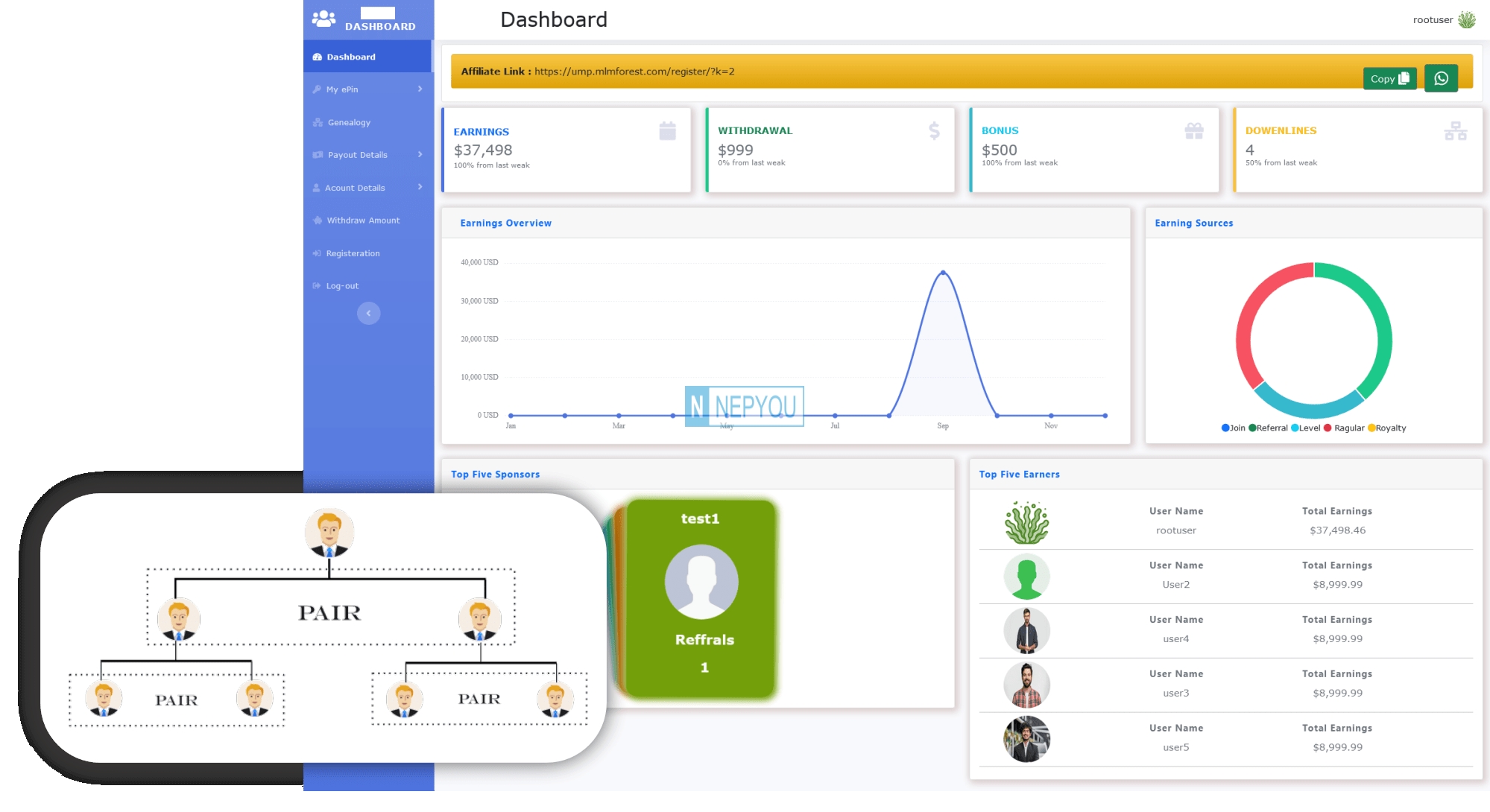Toggle the Join legend item in chart

click(x=1234, y=428)
